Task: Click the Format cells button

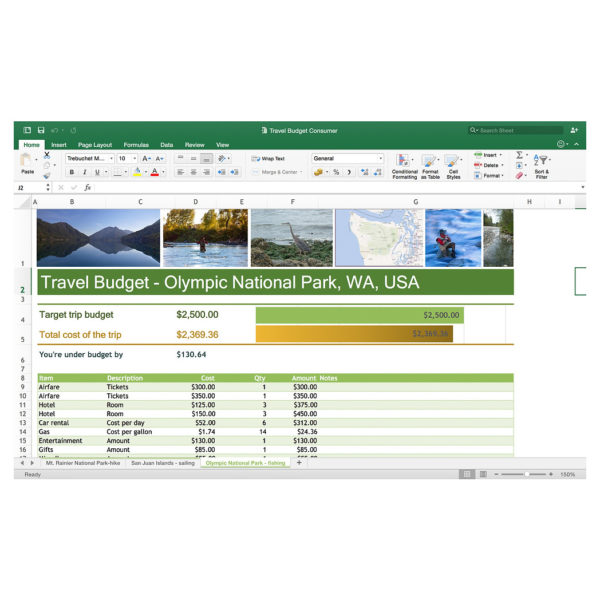Action: (x=489, y=176)
